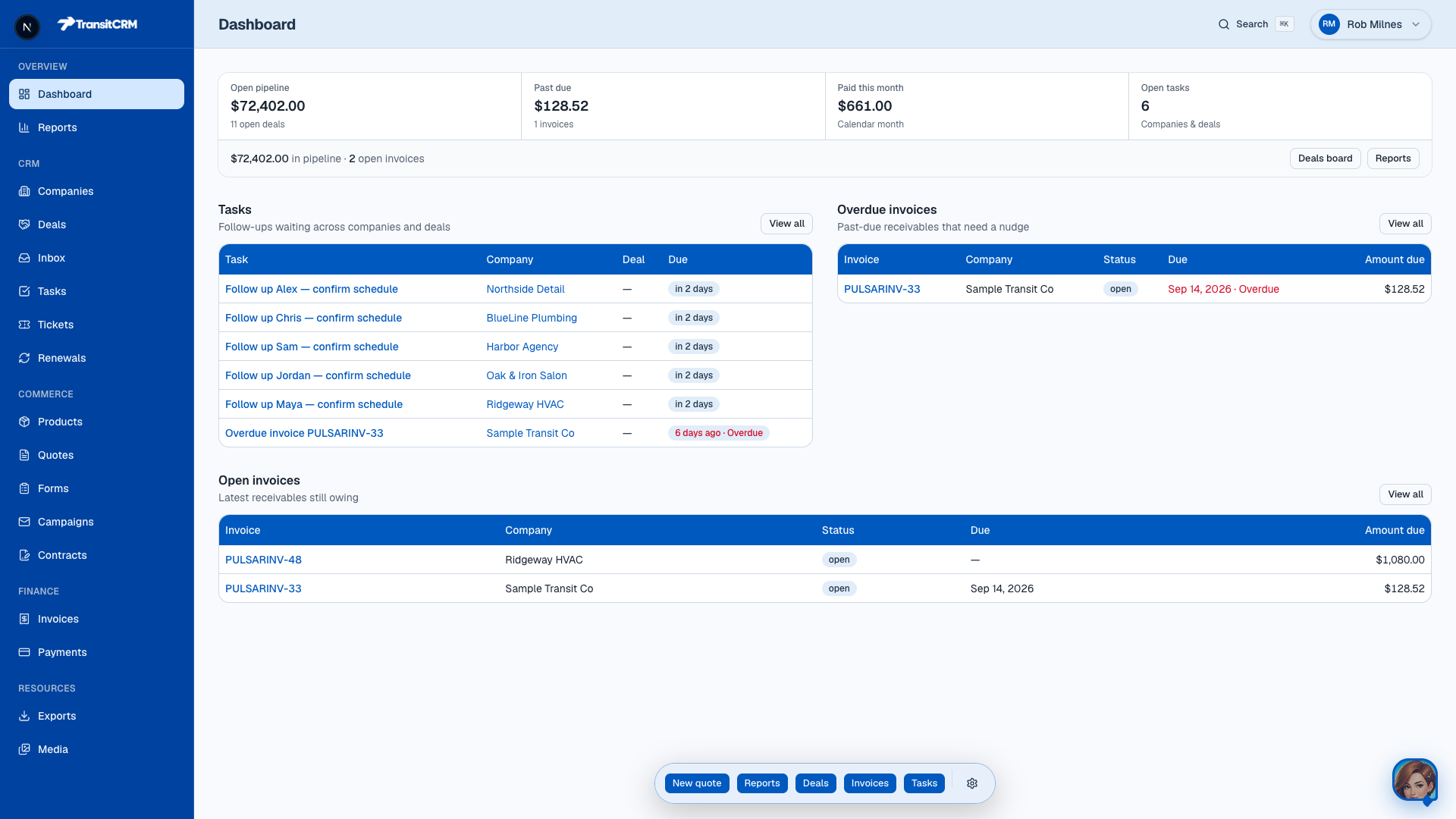Open task Follow up Sam — confirm schedule
The height and width of the screenshot is (819, 1456).
[312, 347]
